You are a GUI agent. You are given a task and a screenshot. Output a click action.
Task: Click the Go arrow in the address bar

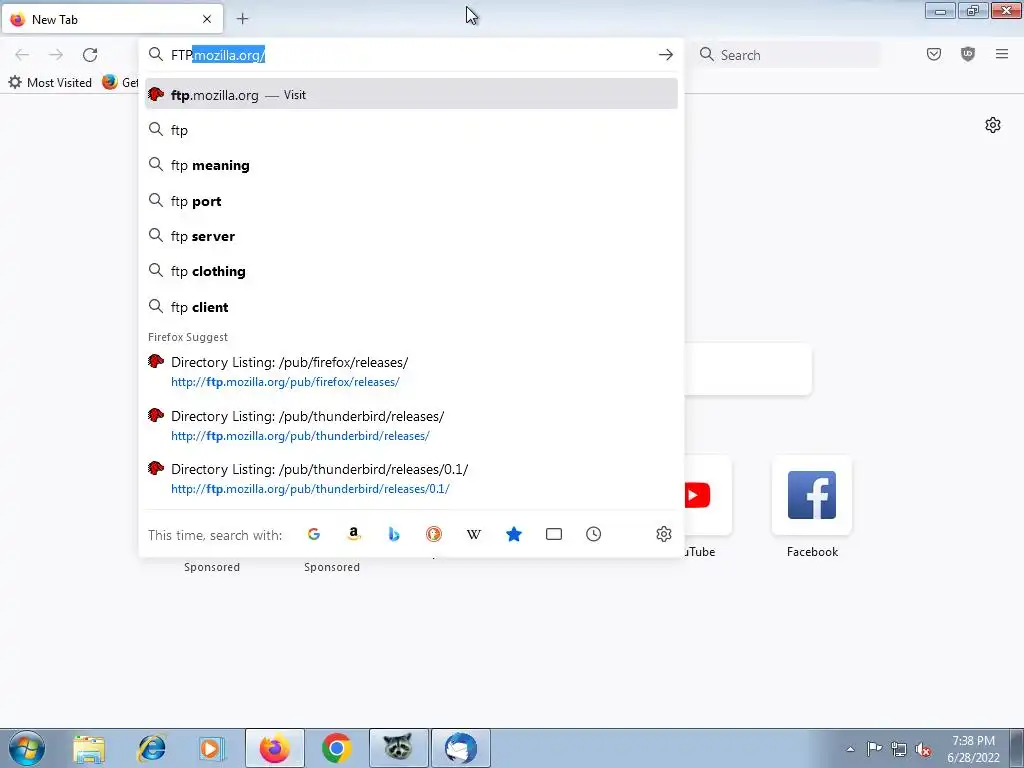(665, 55)
